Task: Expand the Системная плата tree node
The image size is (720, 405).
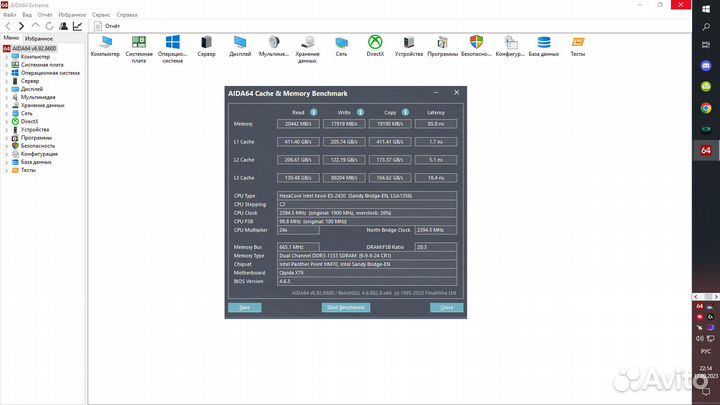Action: pos(6,65)
